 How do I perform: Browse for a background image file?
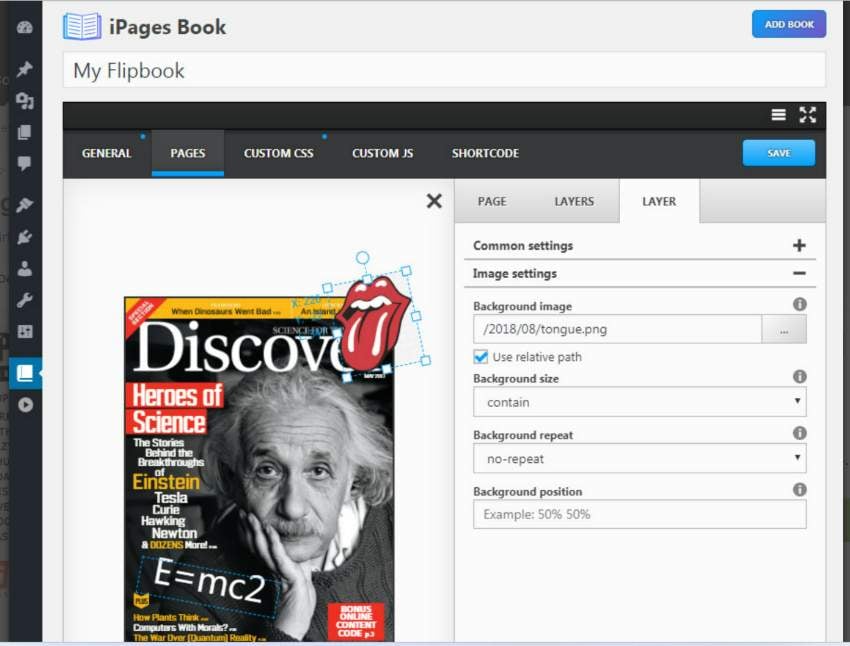click(785, 329)
